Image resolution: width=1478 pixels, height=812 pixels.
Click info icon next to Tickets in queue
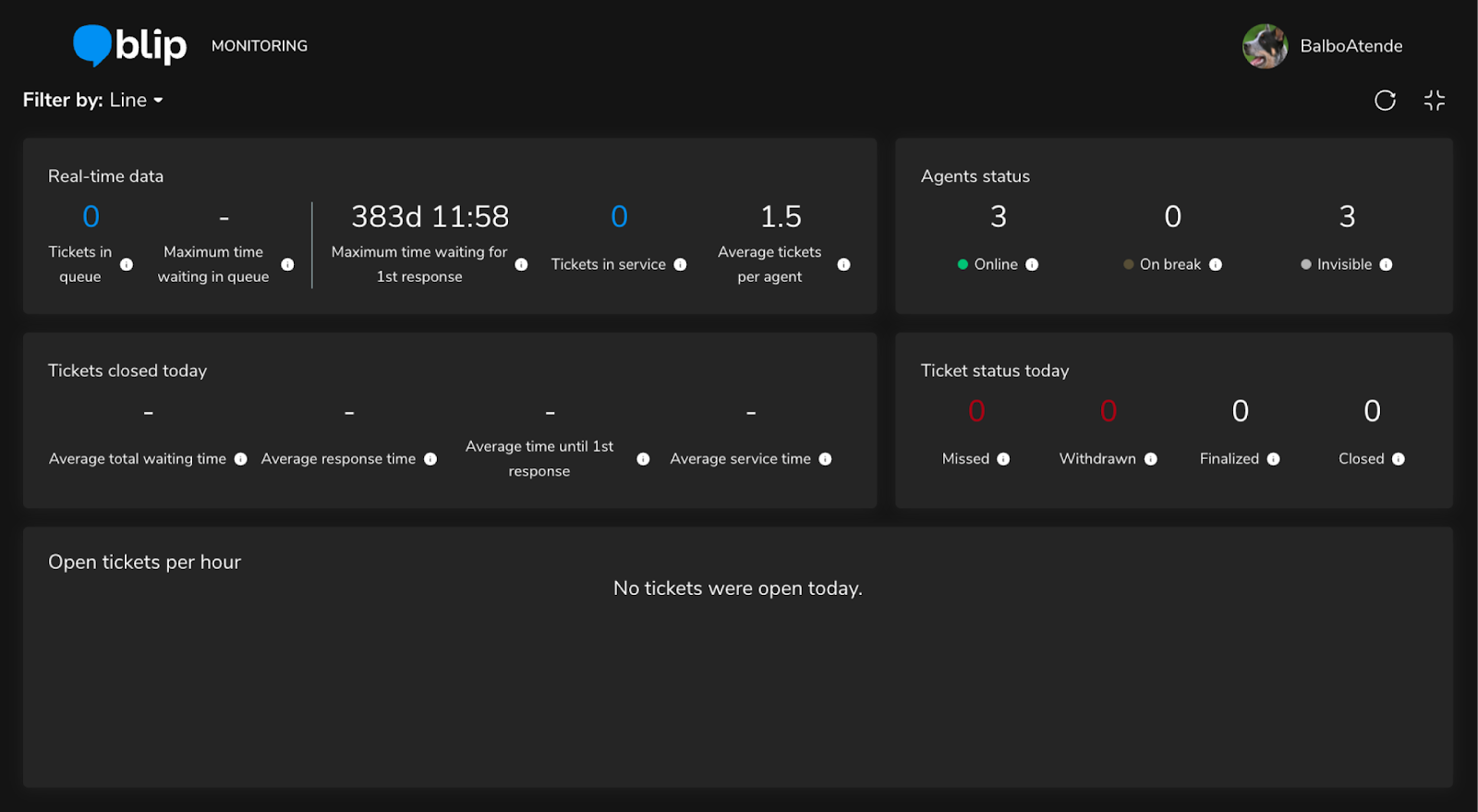[127, 264]
